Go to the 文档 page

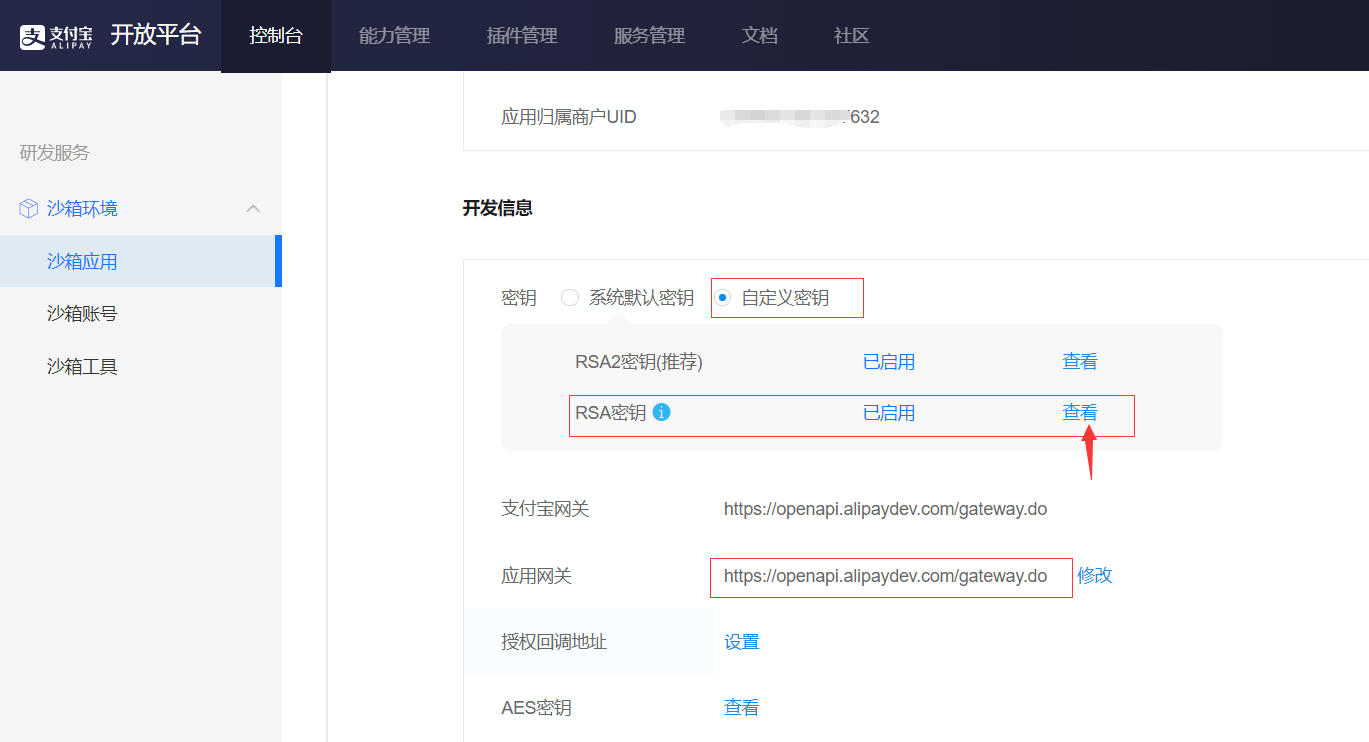point(760,36)
